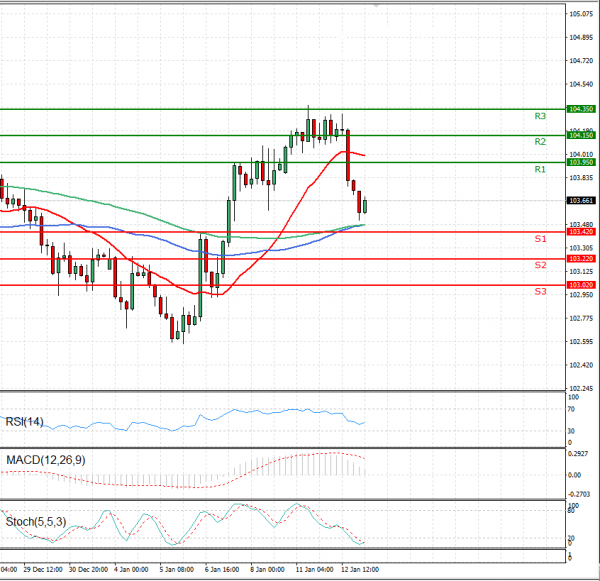Select the R3 resistance label

click(540, 117)
